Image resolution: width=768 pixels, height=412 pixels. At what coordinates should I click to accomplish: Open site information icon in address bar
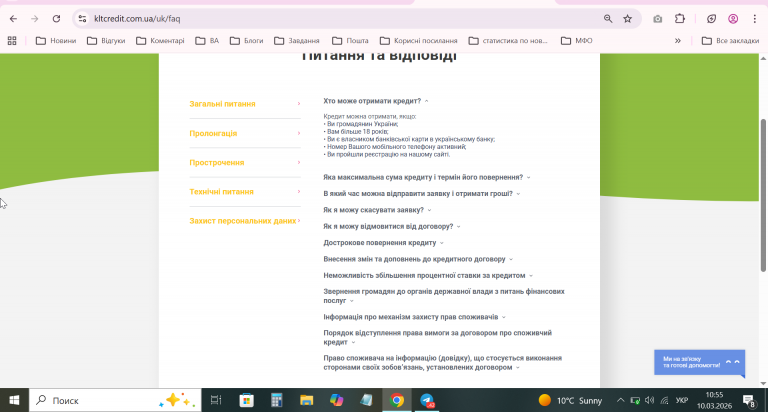[x=82, y=19]
